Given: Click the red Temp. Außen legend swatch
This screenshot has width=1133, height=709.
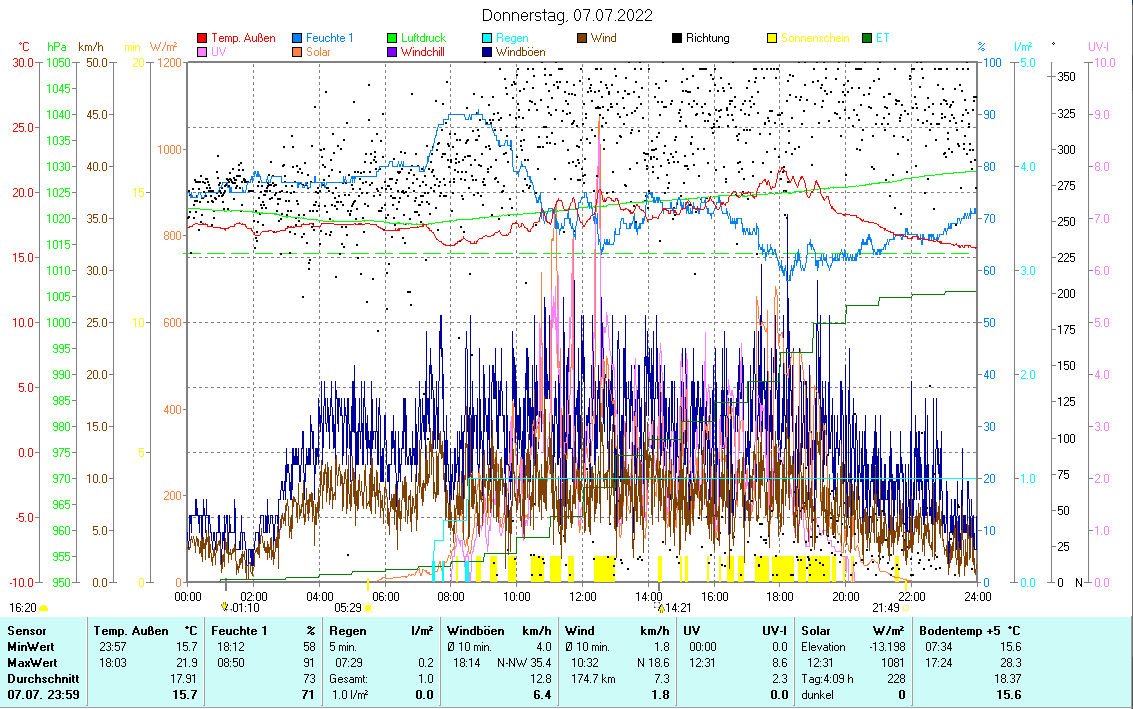Looking at the screenshot, I should tap(202, 38).
